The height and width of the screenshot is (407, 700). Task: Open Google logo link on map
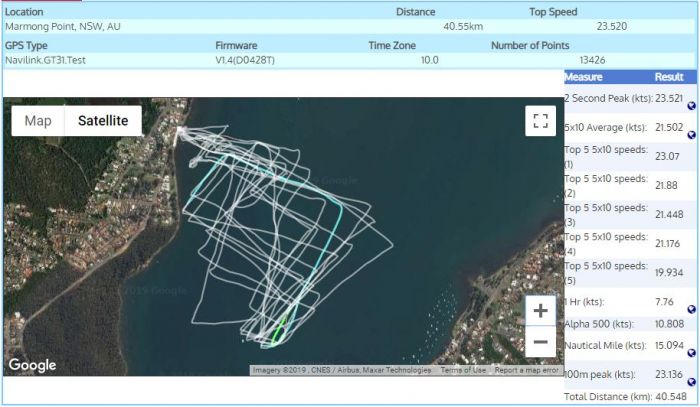click(33, 366)
